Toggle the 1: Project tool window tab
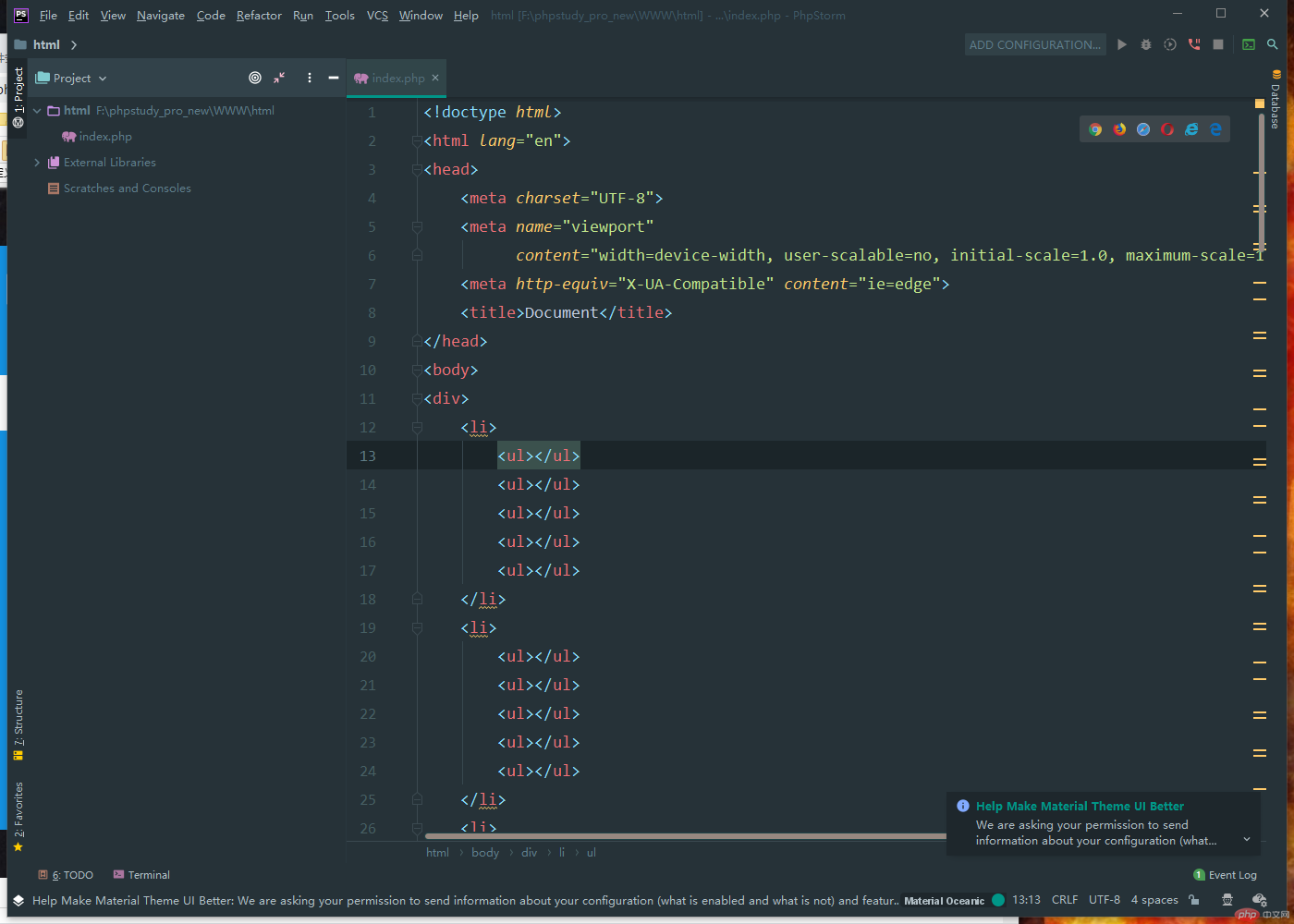The height and width of the screenshot is (924, 1294). point(18,97)
